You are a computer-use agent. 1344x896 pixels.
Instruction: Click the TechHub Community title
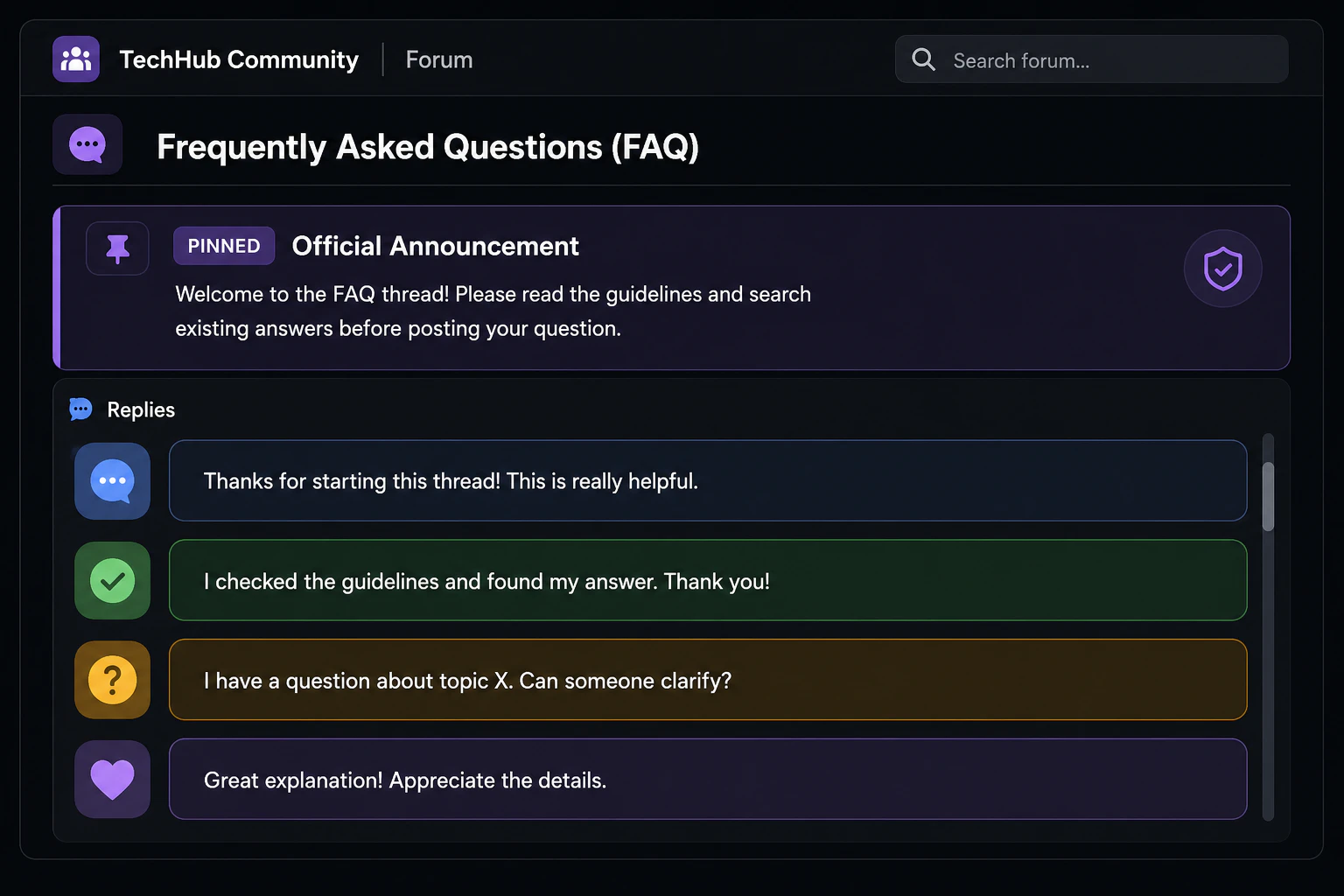click(x=239, y=59)
